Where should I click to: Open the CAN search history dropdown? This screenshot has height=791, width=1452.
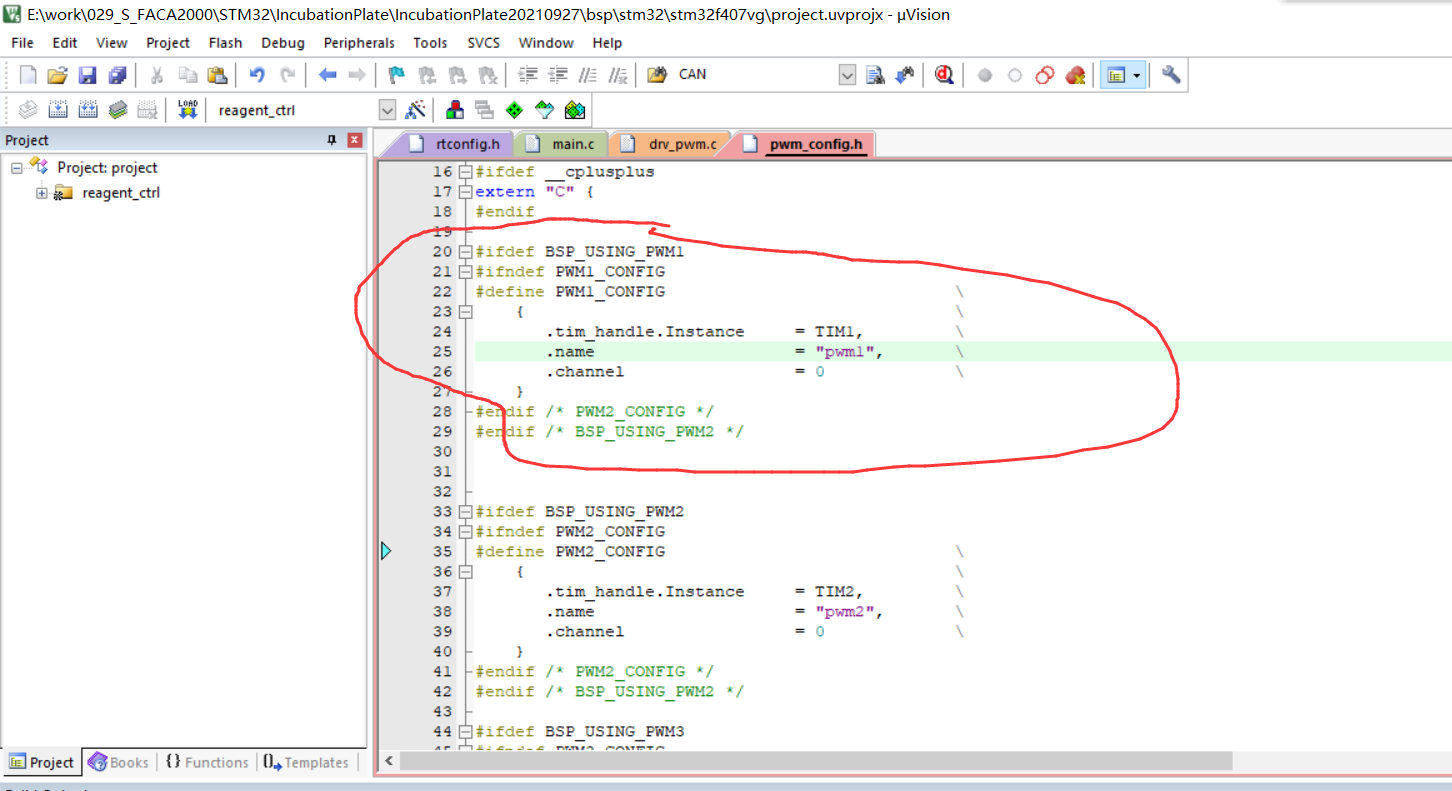point(847,74)
